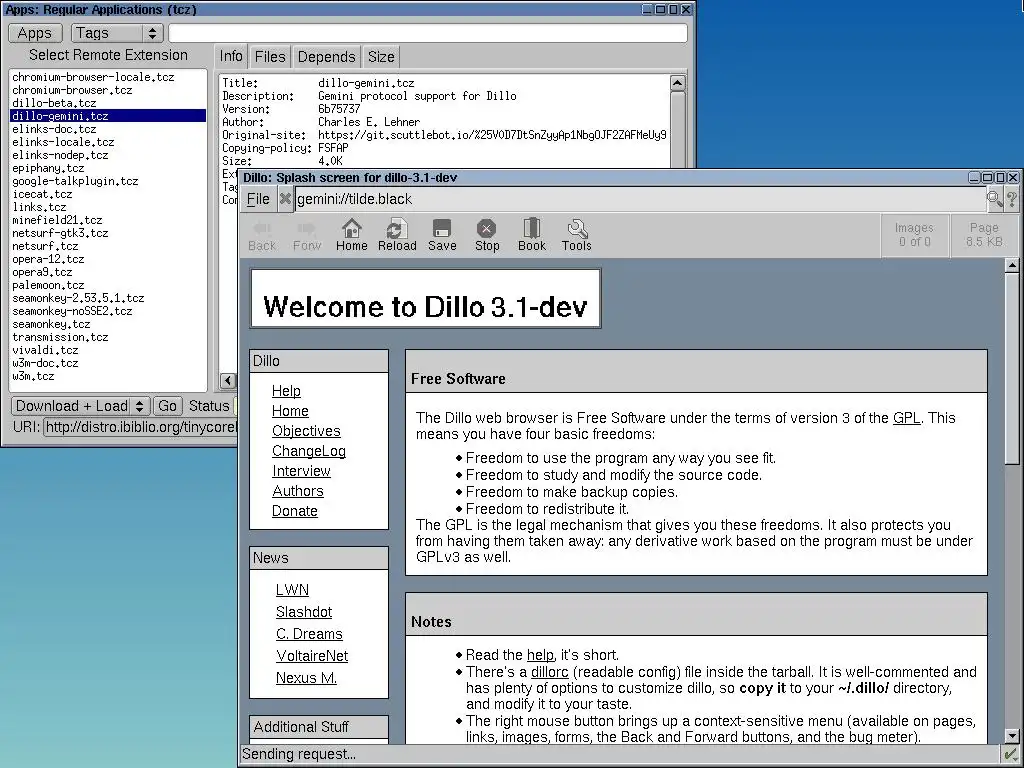
Task: Click the Dillo page scrollbar down arrow
Action: 1012,736
